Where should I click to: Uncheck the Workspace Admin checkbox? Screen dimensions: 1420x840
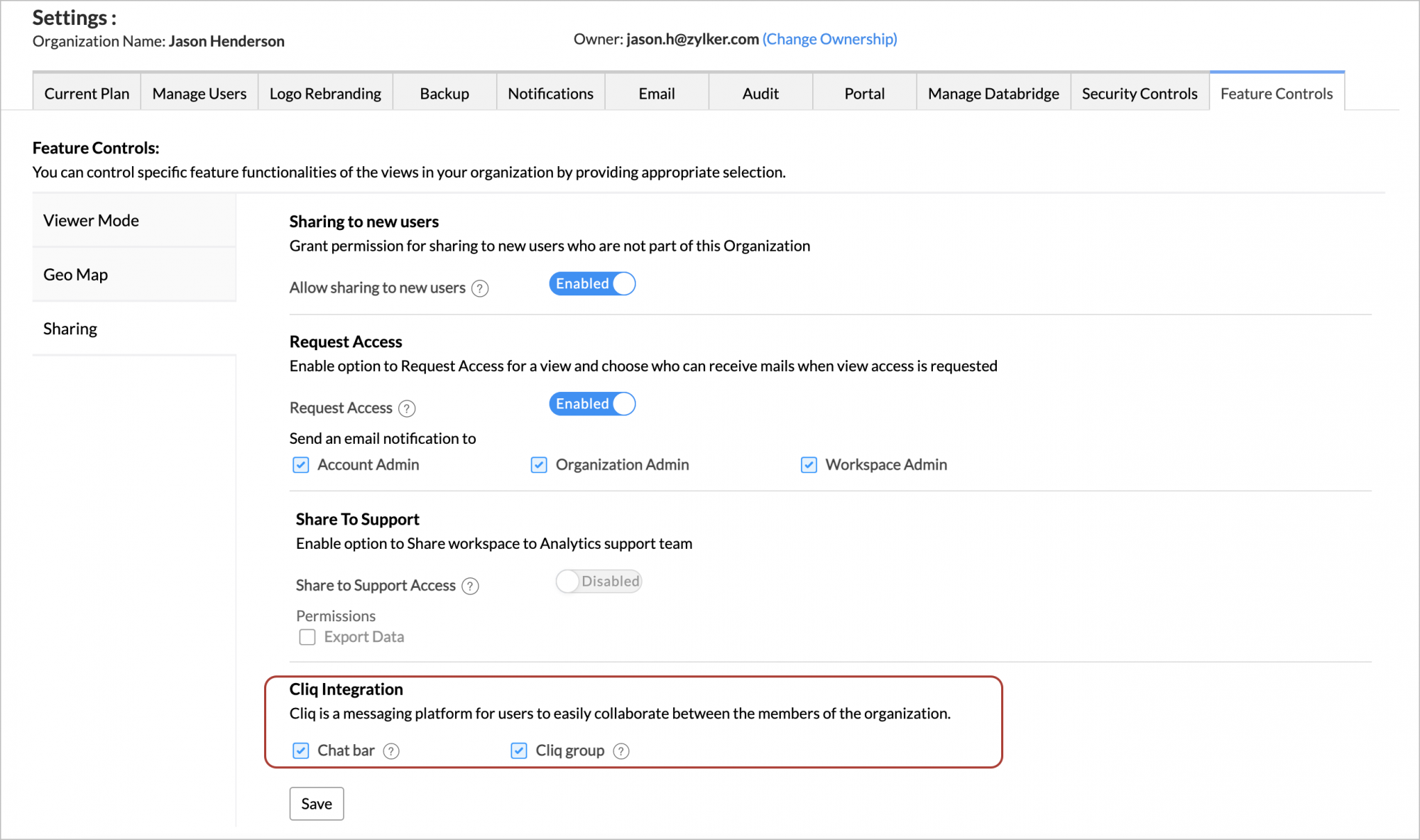click(809, 465)
